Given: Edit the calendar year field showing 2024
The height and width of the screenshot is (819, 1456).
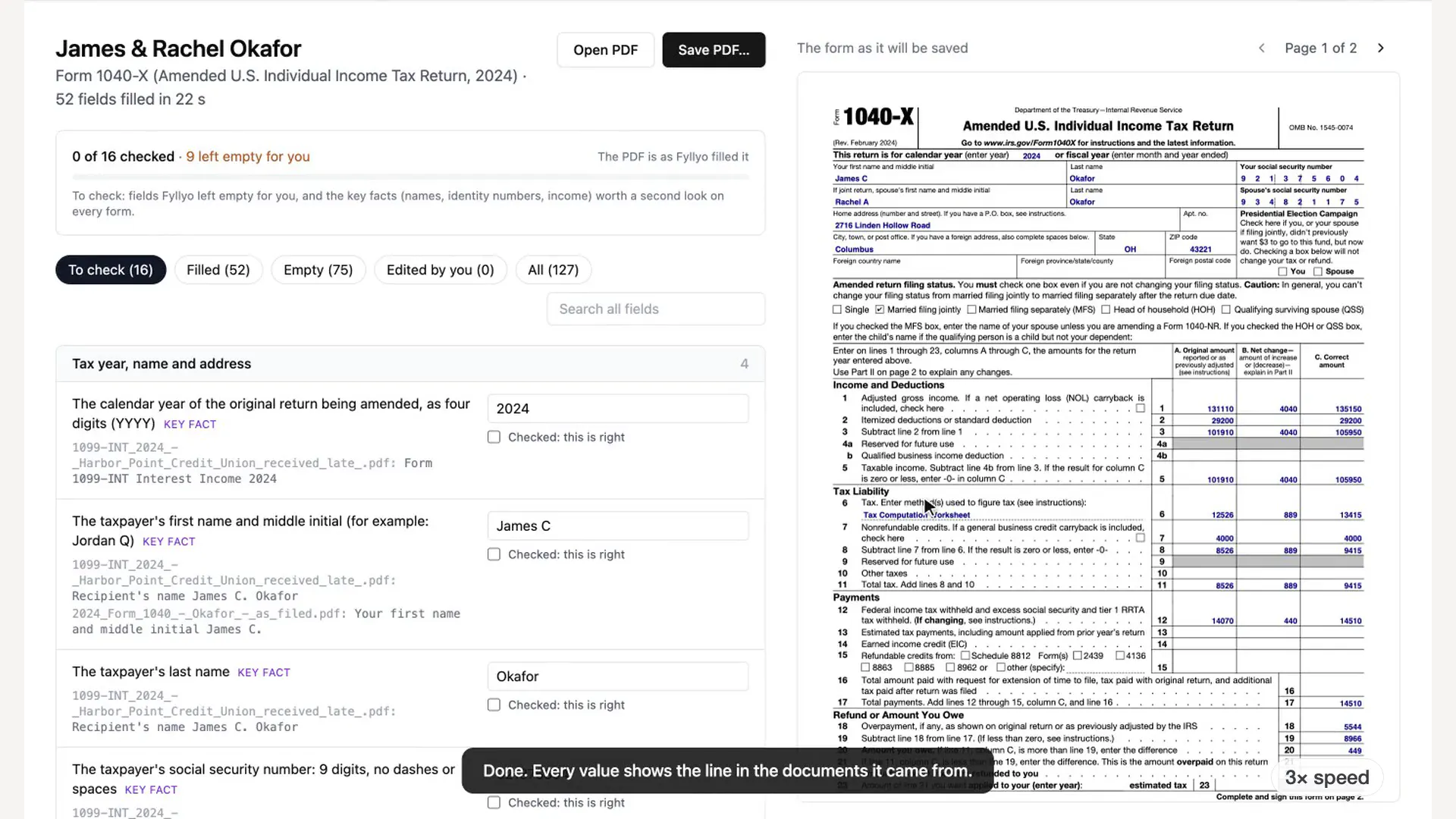Looking at the screenshot, I should [x=618, y=409].
